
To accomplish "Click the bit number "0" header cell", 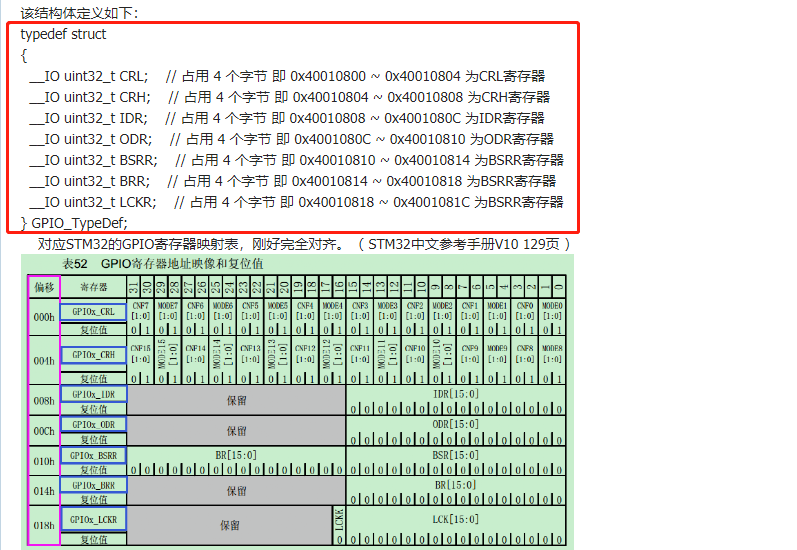I will [x=559, y=287].
